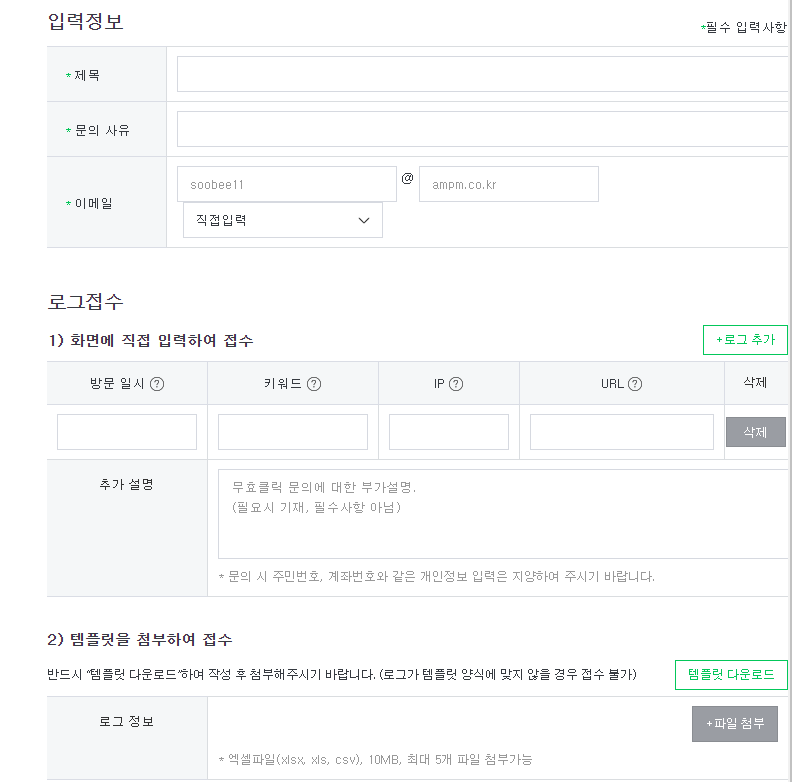Select the email ID field showing soobee11
Viewport: 792px width, 782px height.
point(287,184)
